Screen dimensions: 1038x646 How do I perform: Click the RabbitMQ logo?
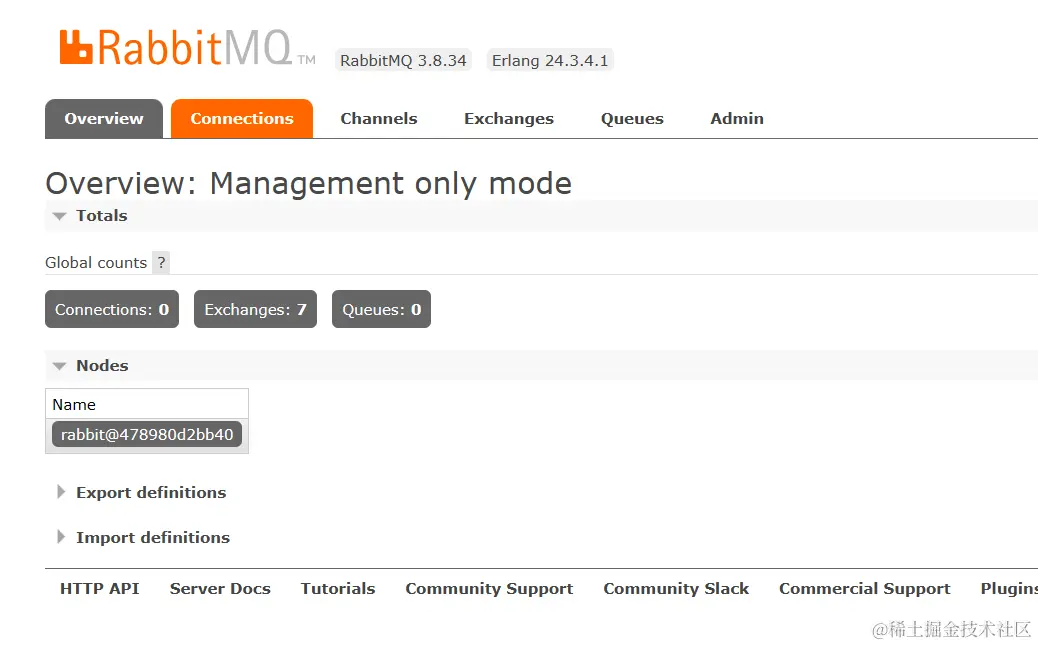point(187,47)
